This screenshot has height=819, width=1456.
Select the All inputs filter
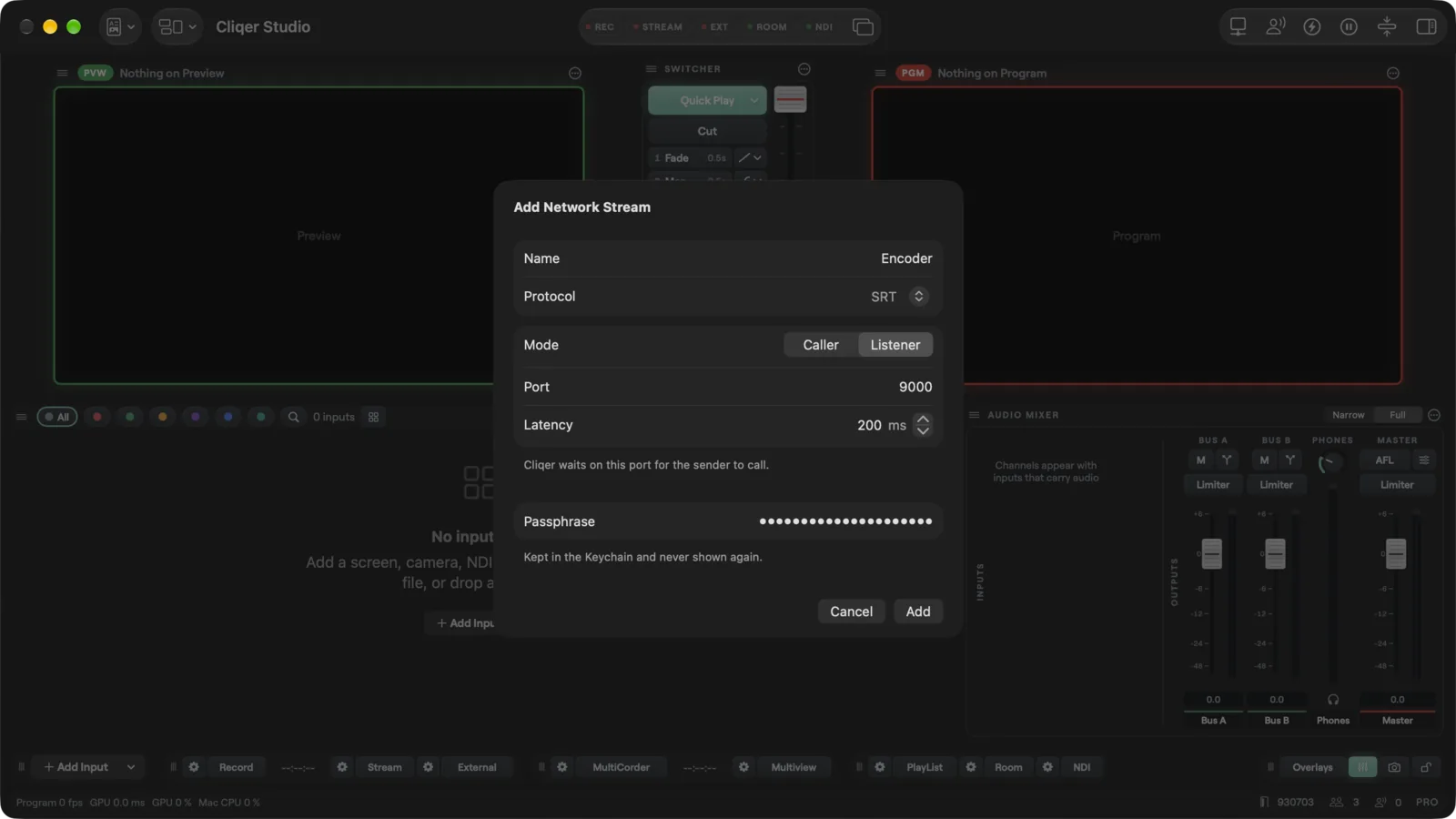click(56, 417)
